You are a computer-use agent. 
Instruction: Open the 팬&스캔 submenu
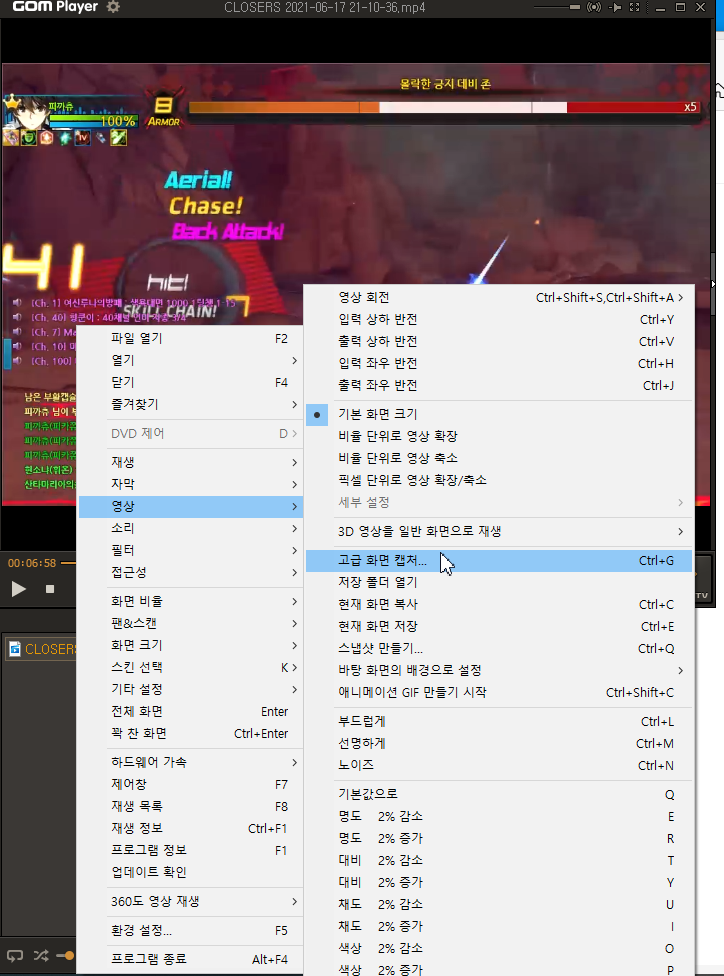(x=190, y=623)
